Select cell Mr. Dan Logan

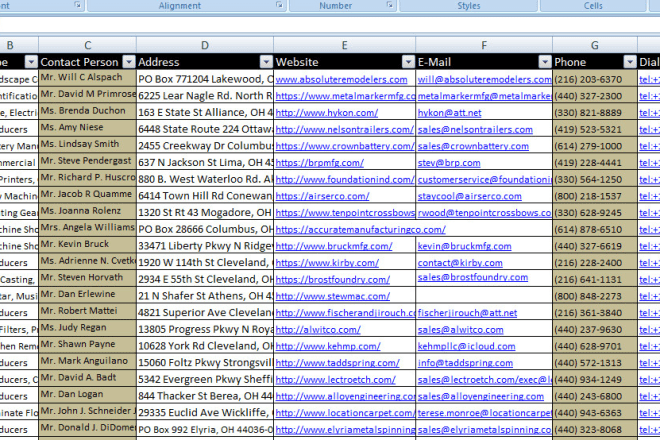[88, 395]
